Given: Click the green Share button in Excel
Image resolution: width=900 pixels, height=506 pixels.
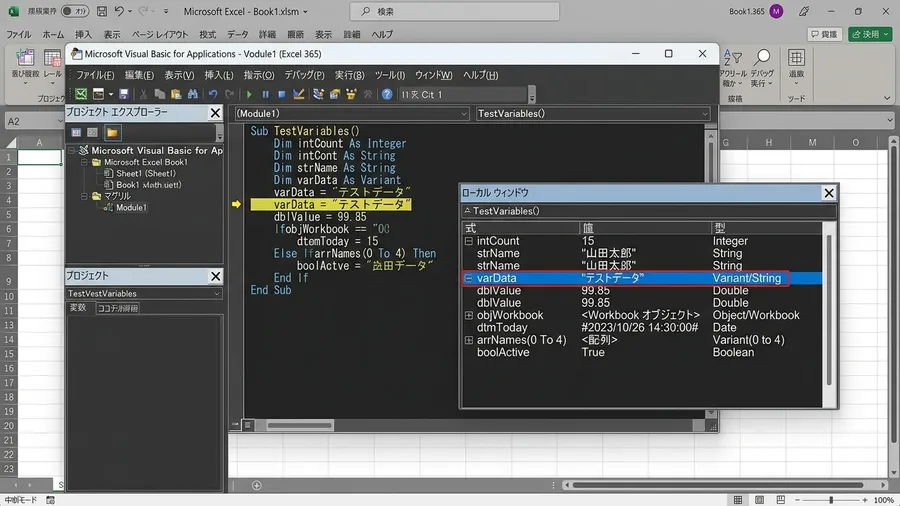Looking at the screenshot, I should click(870, 34).
